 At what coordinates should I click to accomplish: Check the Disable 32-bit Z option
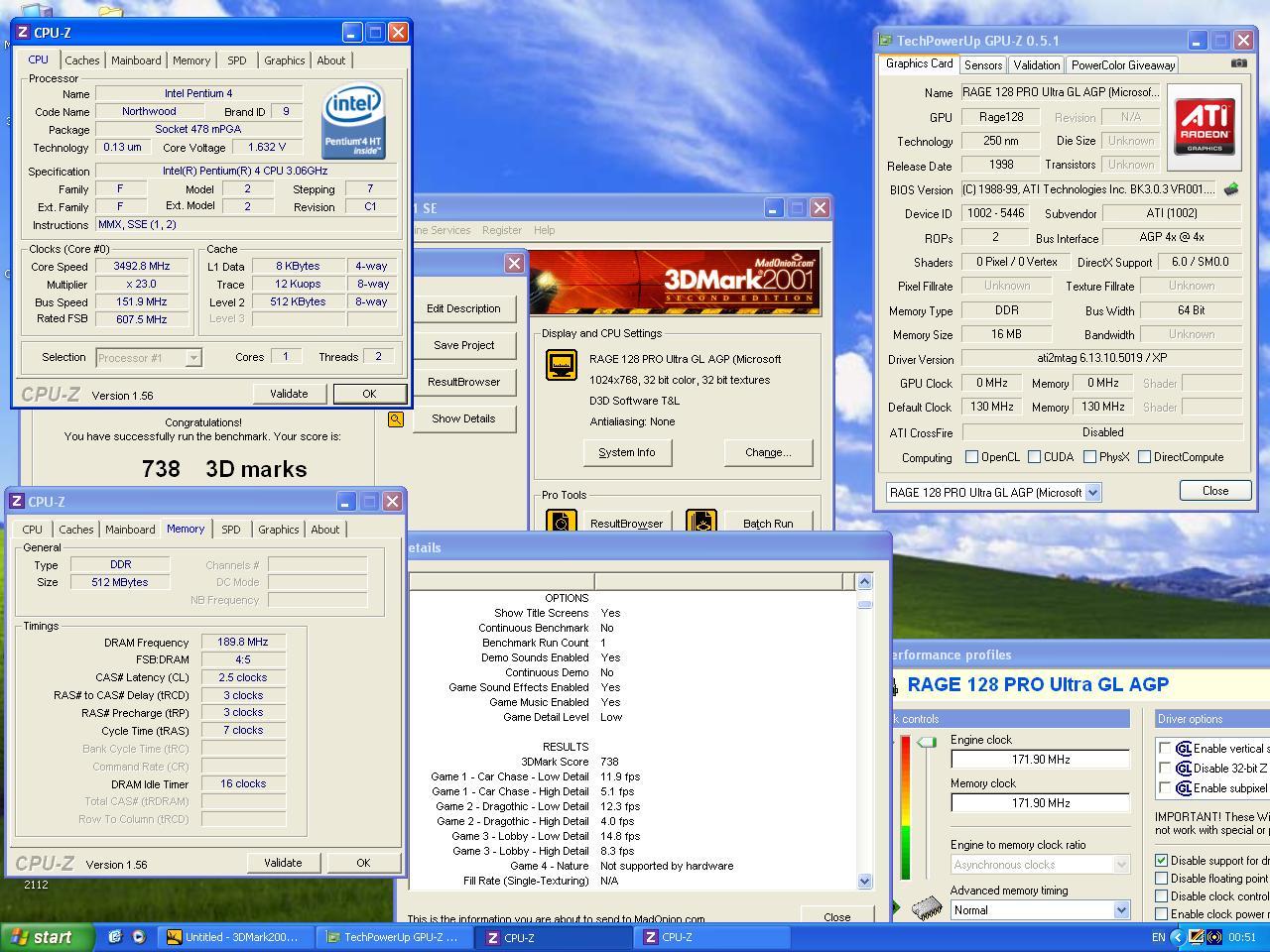coord(1165,769)
